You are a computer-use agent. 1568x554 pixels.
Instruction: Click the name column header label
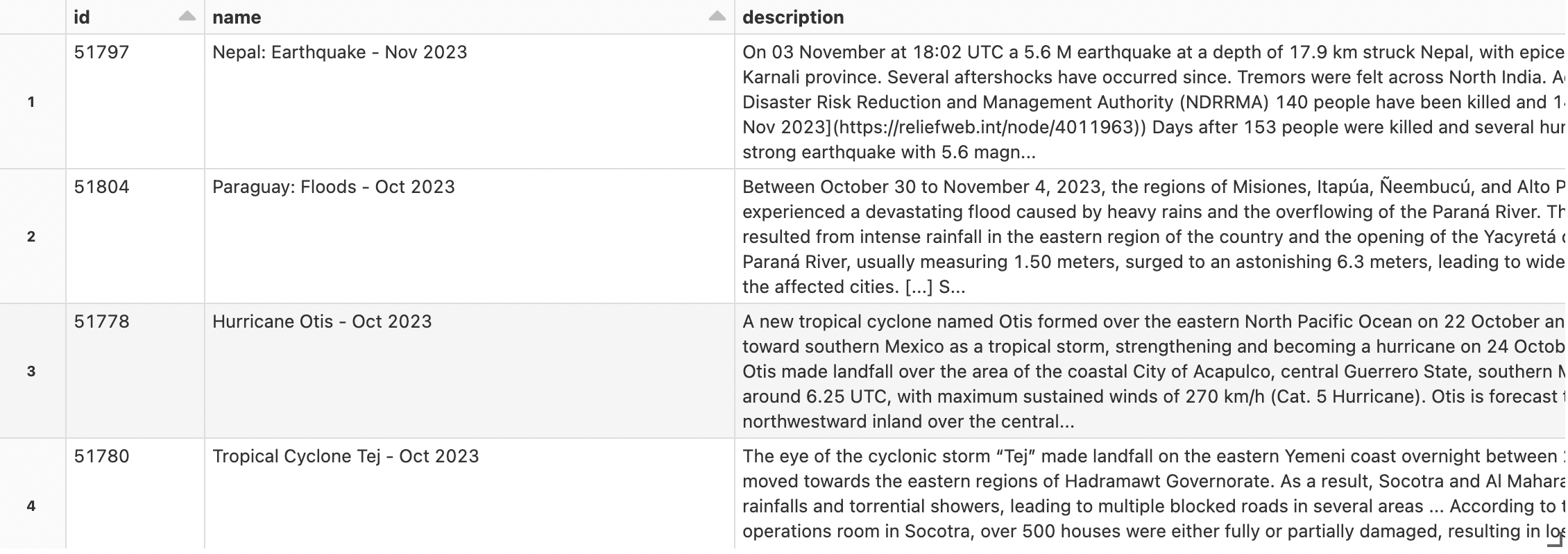[237, 17]
